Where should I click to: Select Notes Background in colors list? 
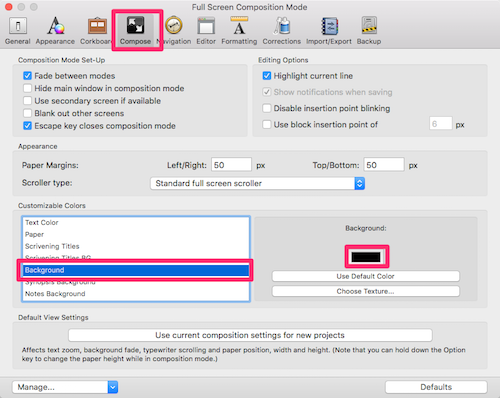coord(136,294)
